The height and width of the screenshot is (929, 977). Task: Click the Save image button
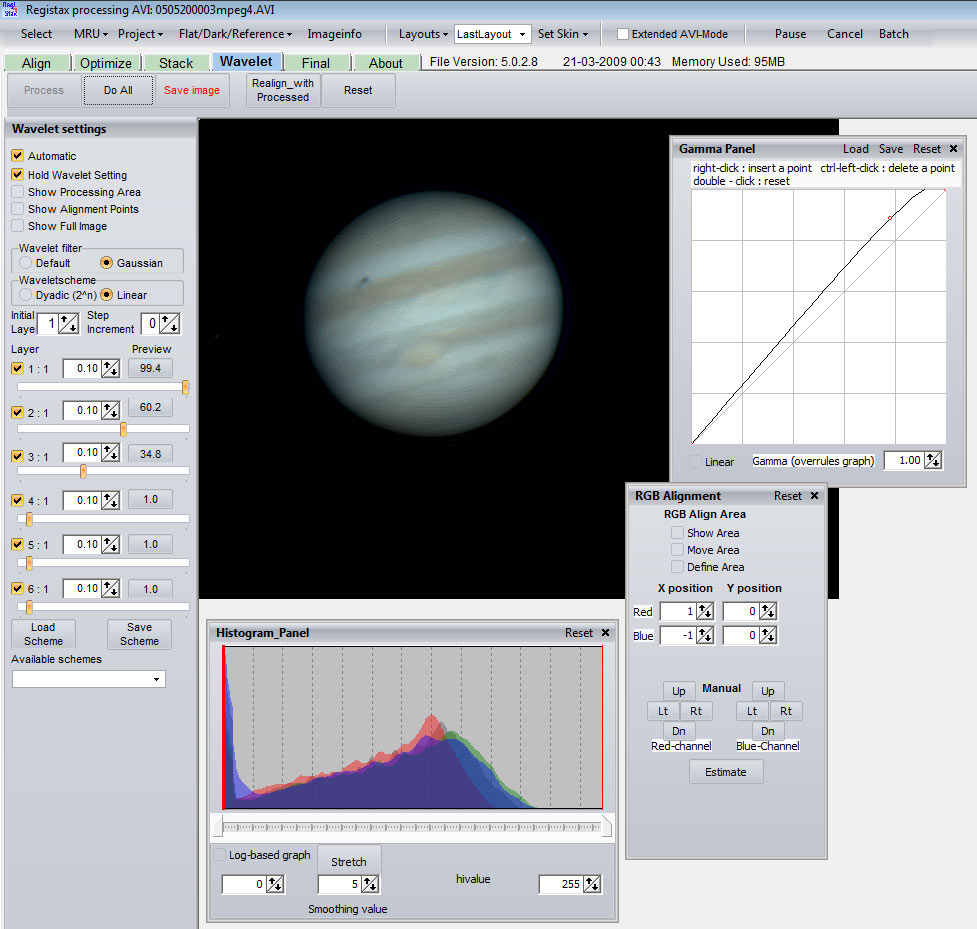[x=191, y=90]
